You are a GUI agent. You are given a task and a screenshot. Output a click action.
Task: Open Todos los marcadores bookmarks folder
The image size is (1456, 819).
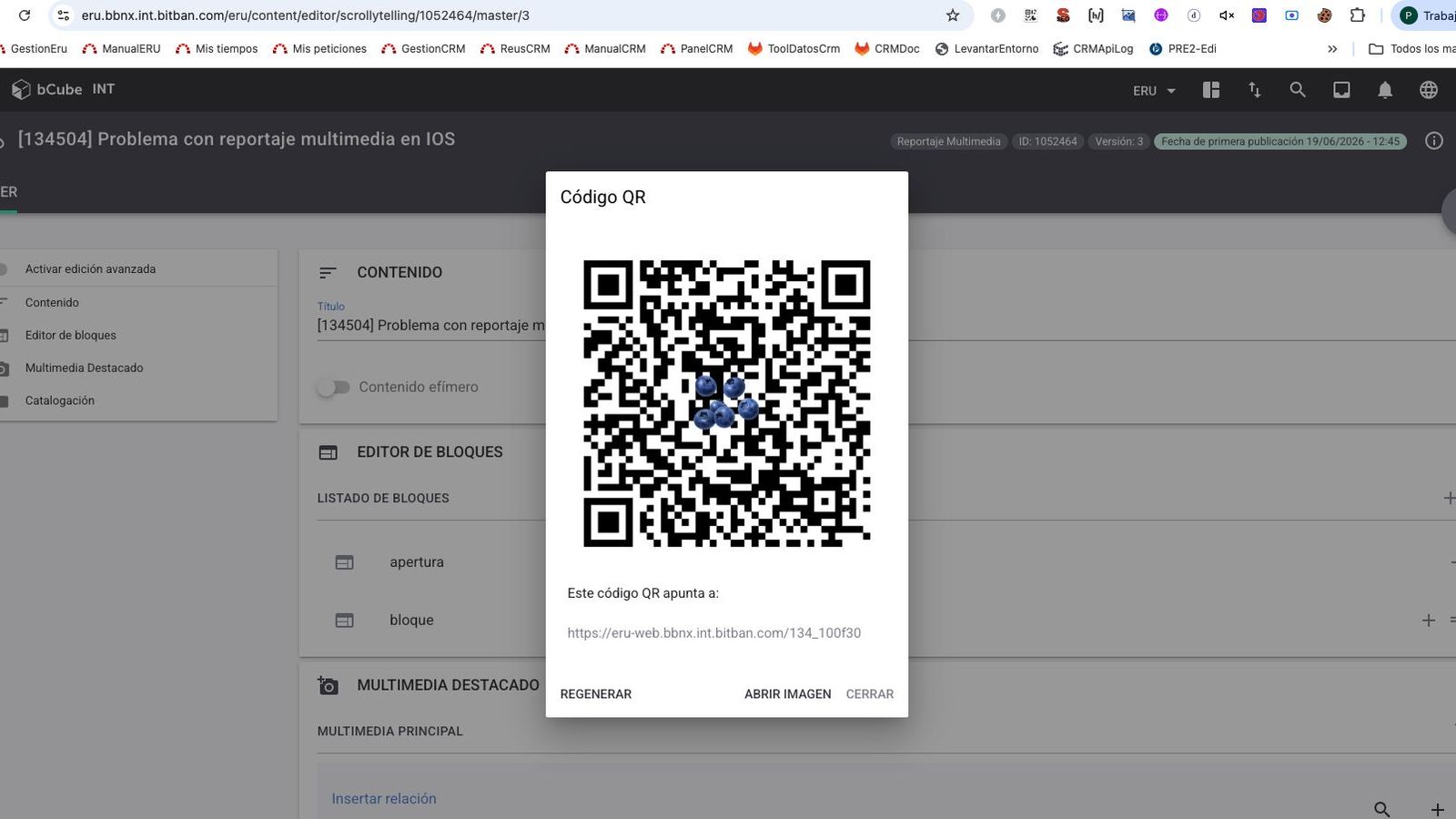(x=1412, y=49)
